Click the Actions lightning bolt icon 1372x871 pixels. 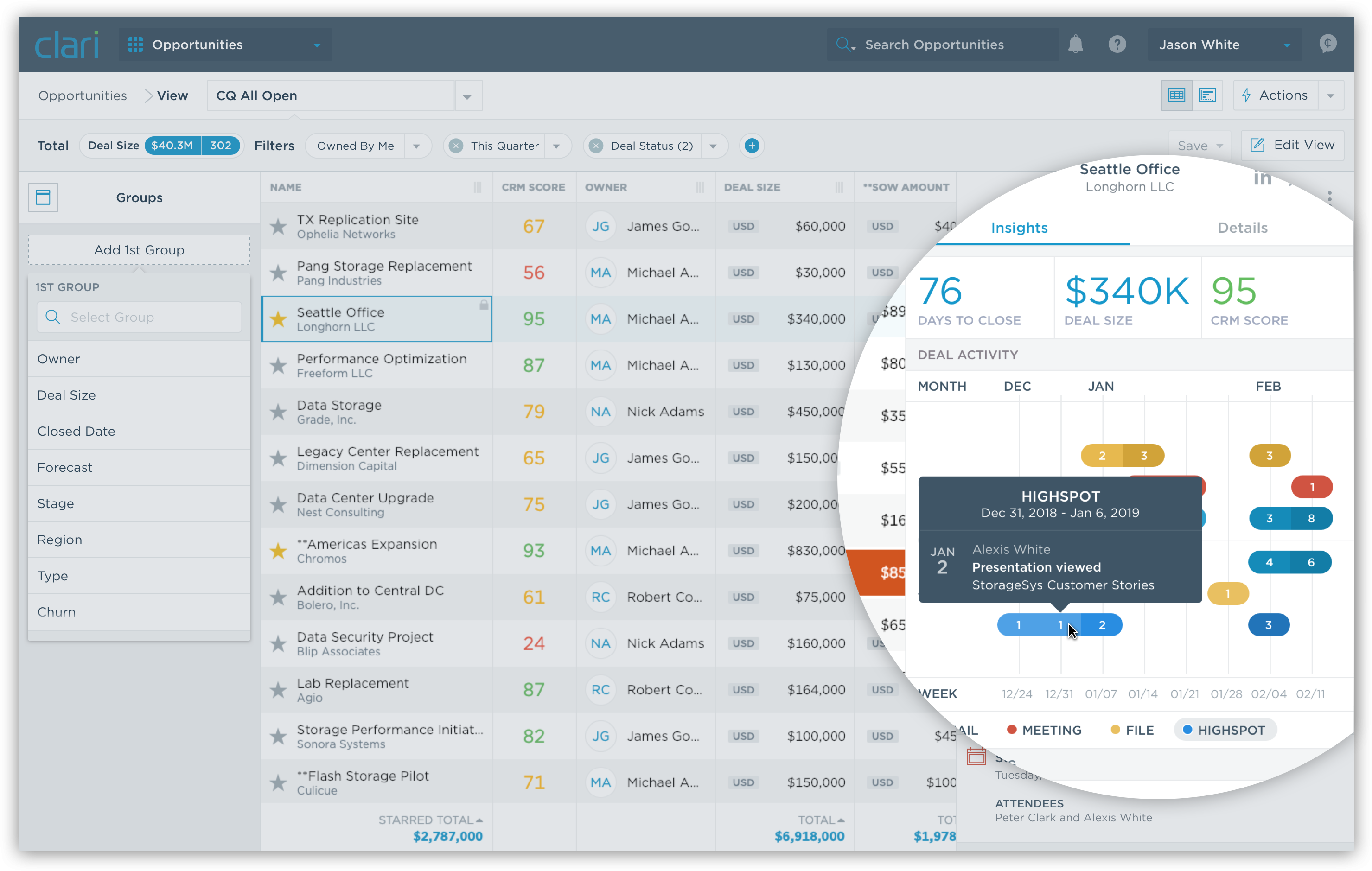click(1246, 95)
